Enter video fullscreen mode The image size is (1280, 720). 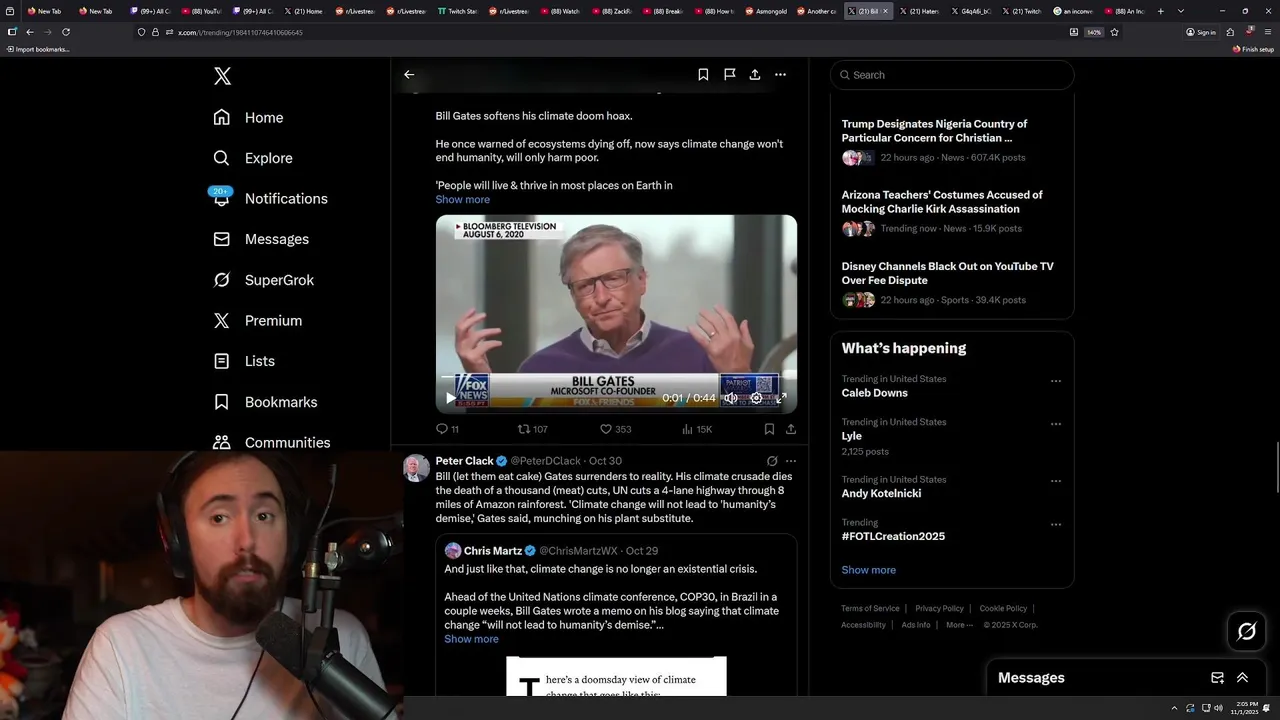coord(782,398)
